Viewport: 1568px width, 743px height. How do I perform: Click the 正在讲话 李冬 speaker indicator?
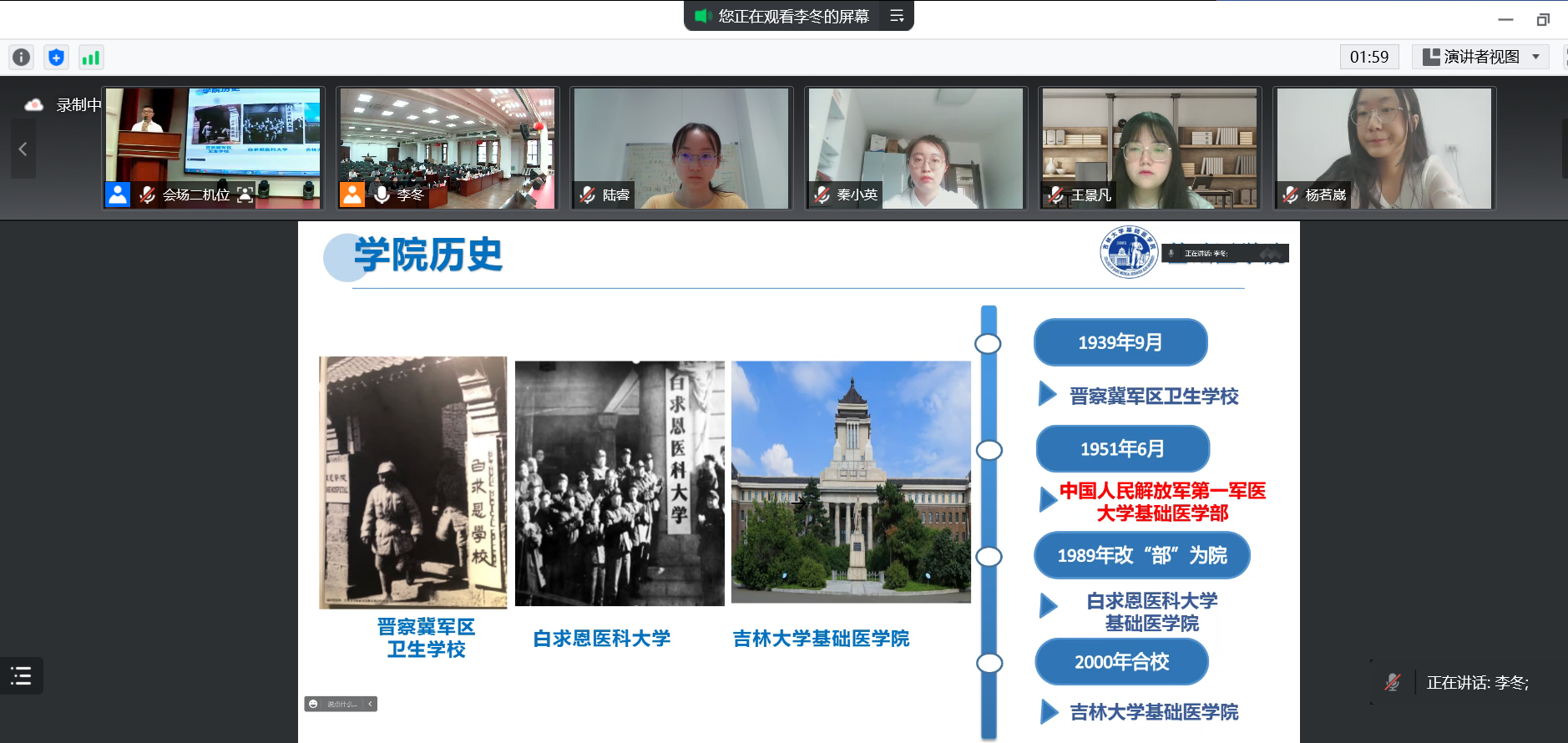pos(1476,683)
